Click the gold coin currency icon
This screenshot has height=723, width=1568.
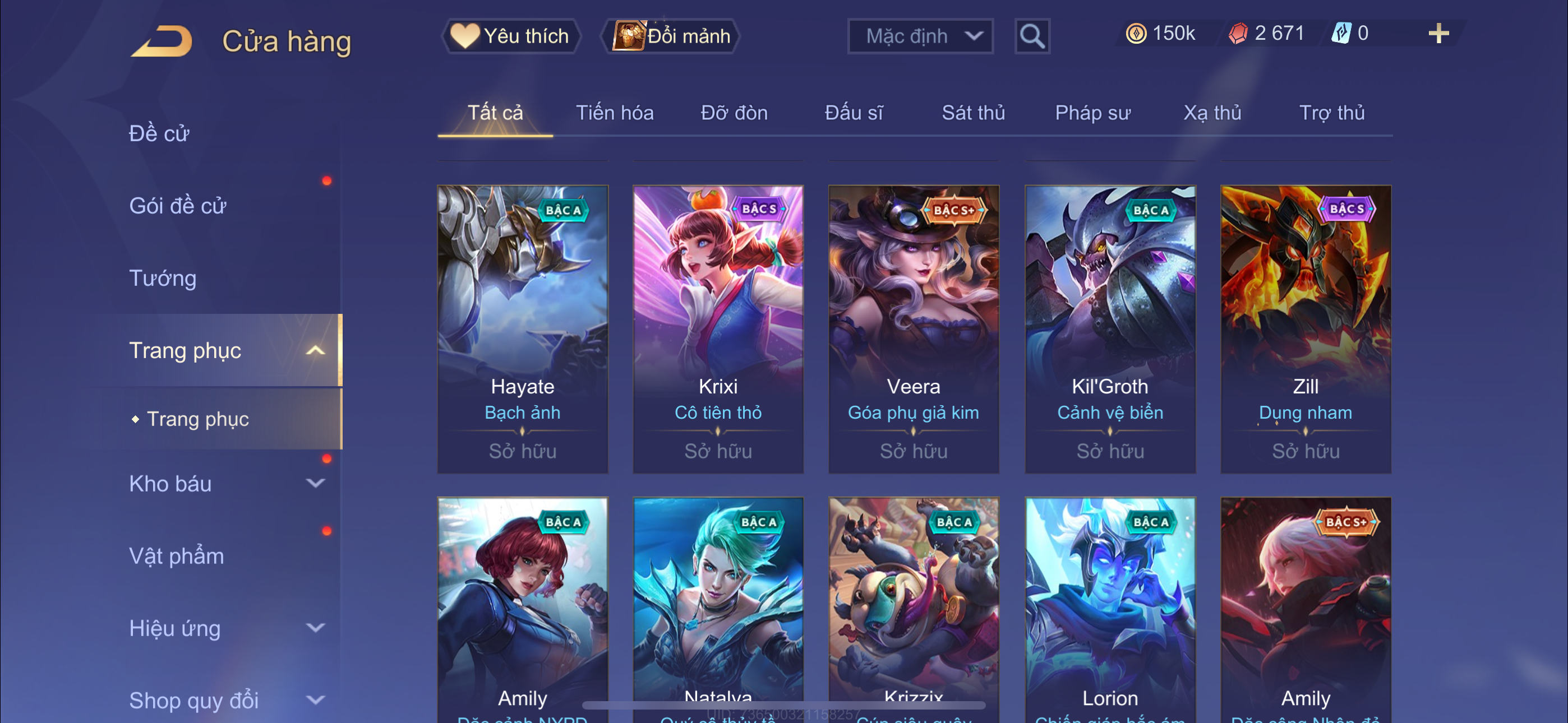coord(1136,34)
